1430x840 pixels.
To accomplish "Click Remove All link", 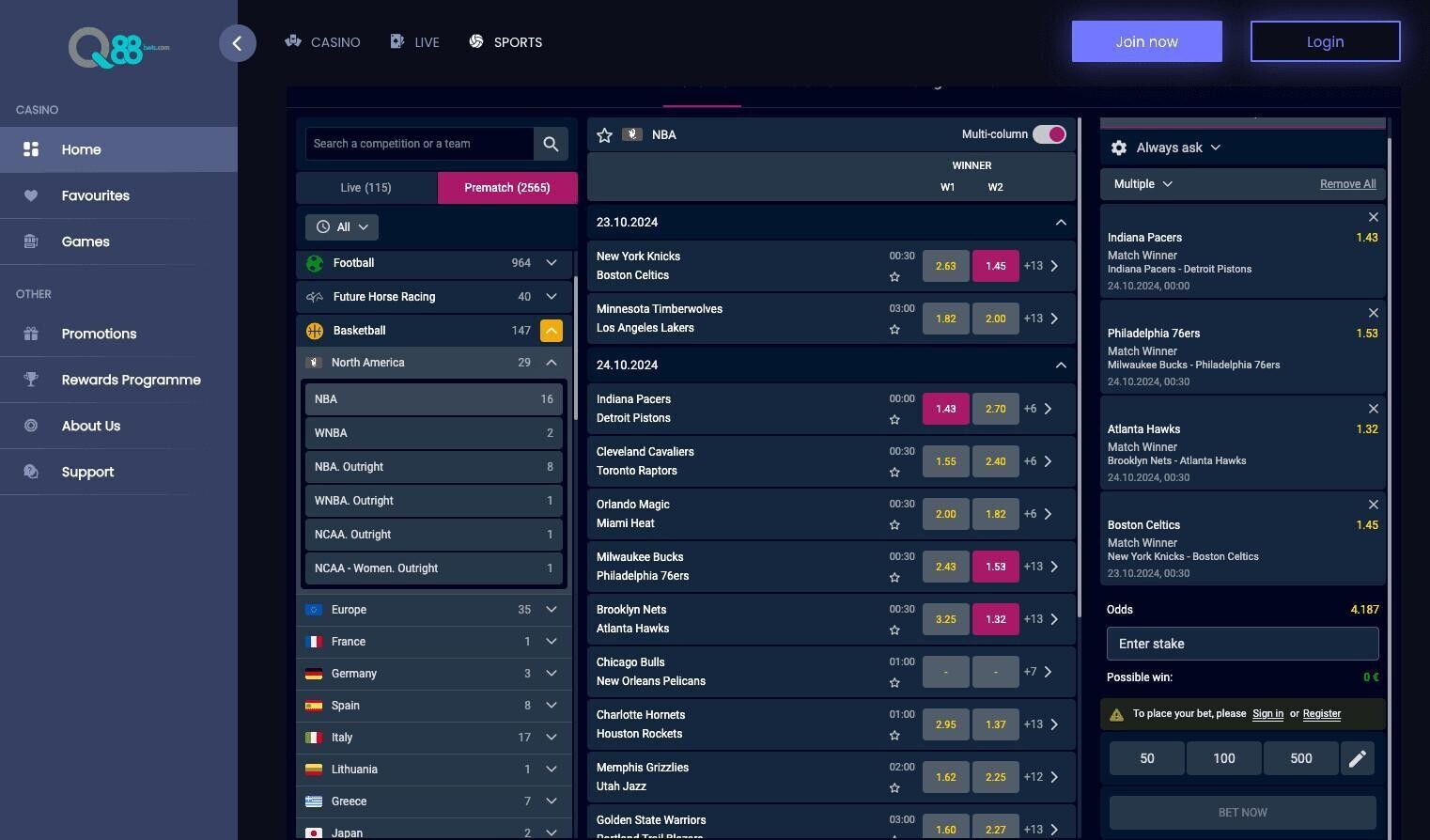I will click(x=1348, y=184).
